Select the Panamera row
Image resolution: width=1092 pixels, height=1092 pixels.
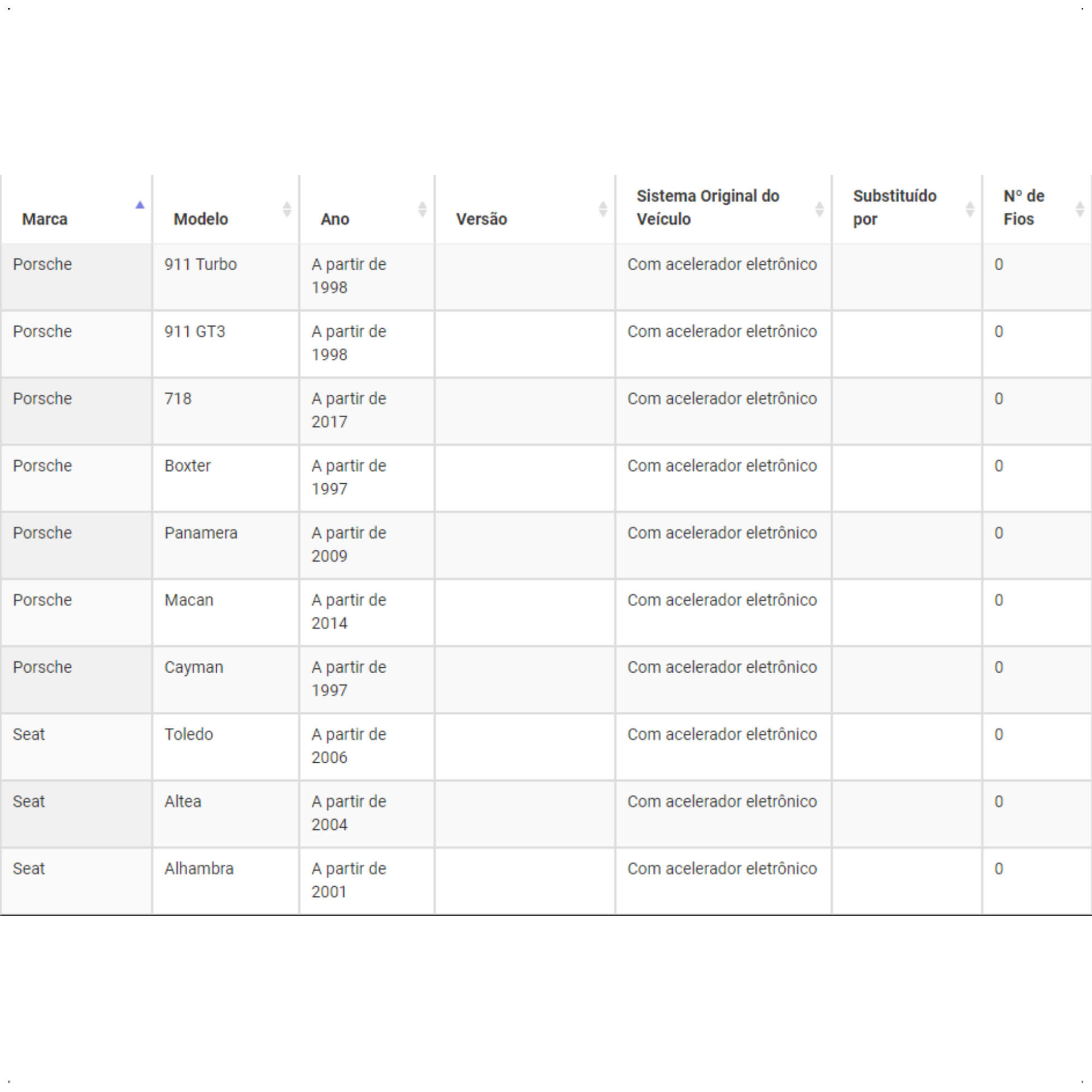(x=546, y=546)
